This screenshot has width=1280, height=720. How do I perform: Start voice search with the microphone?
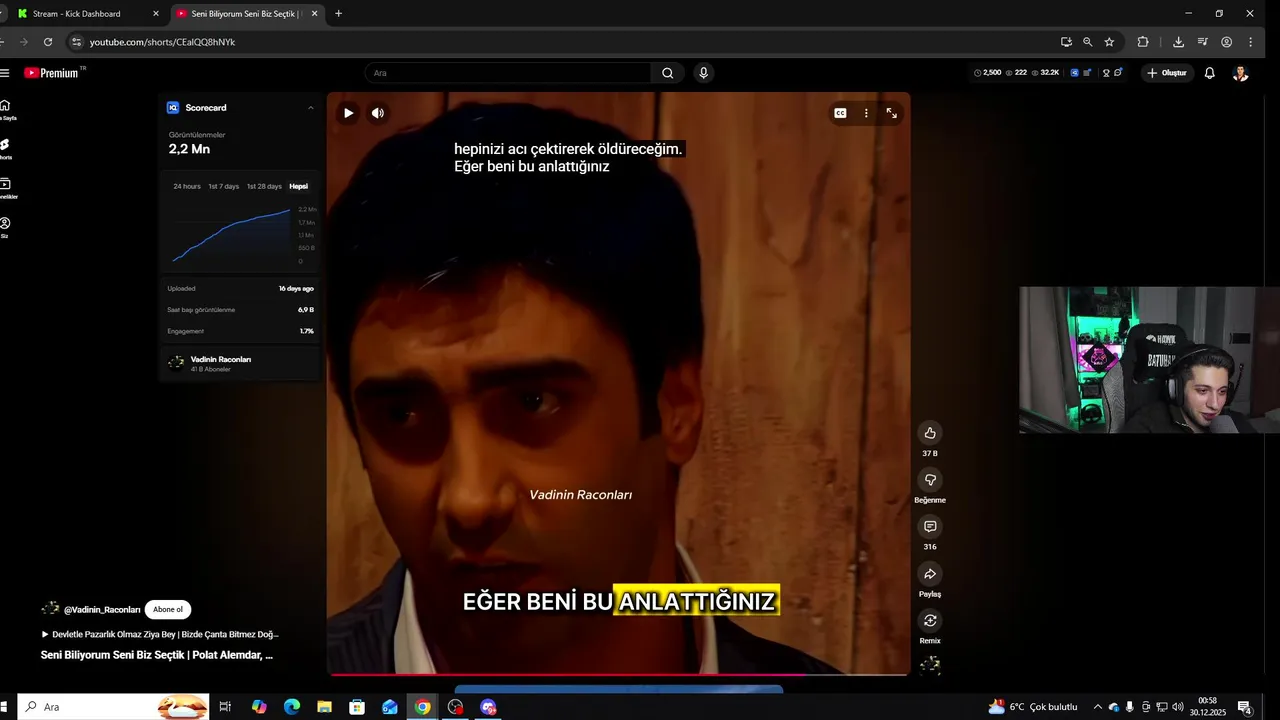click(x=704, y=73)
